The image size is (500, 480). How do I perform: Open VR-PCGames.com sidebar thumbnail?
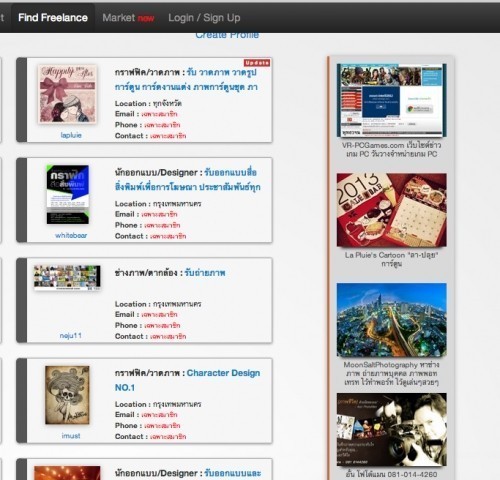(392, 100)
